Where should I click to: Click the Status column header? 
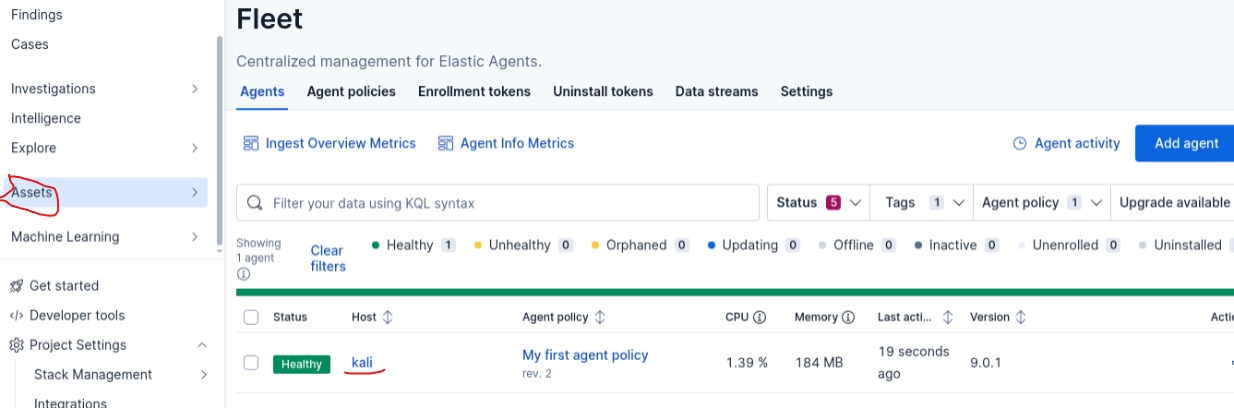click(290, 317)
